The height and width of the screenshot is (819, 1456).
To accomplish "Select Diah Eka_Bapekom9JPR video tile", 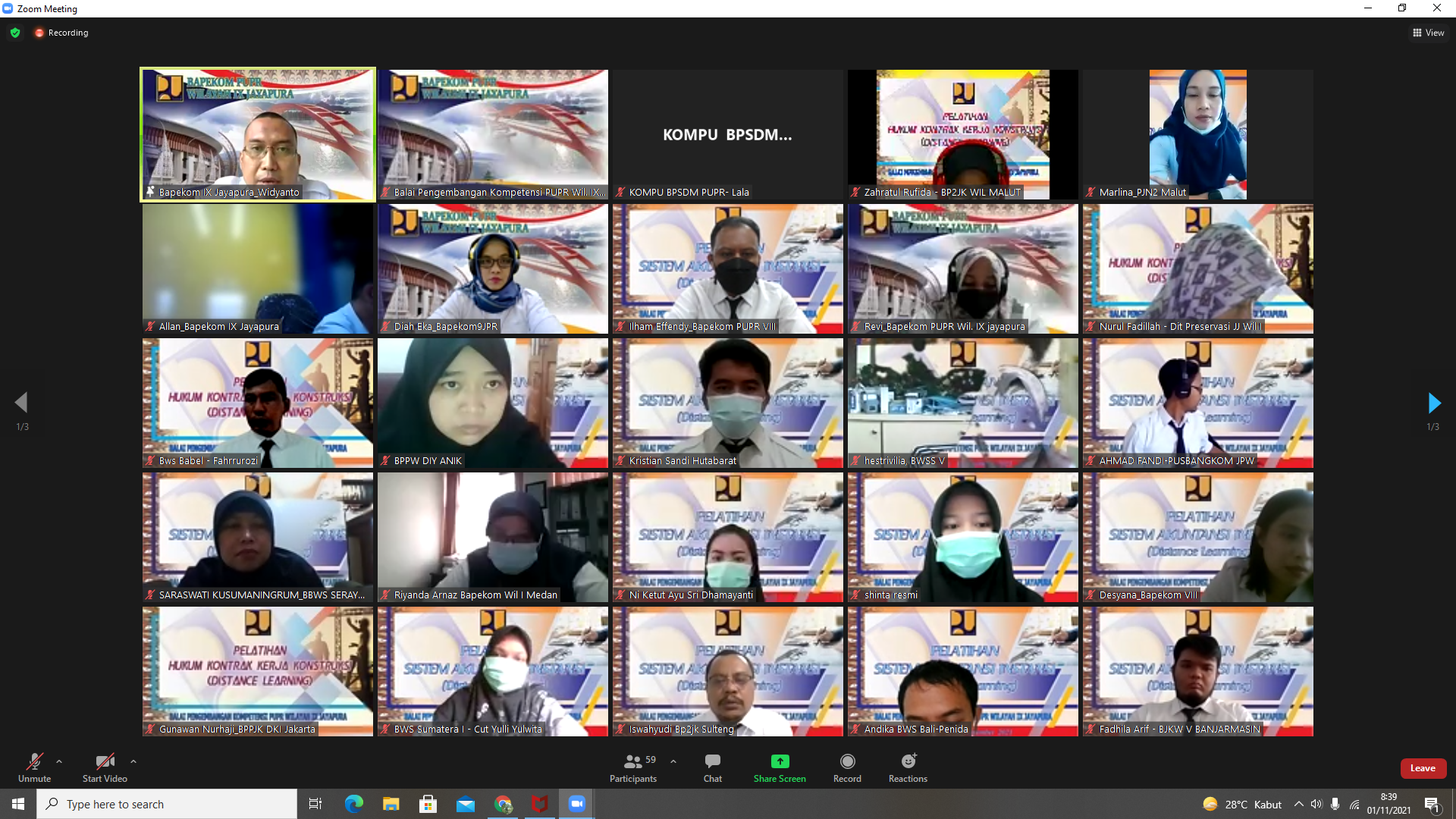I will (x=493, y=268).
